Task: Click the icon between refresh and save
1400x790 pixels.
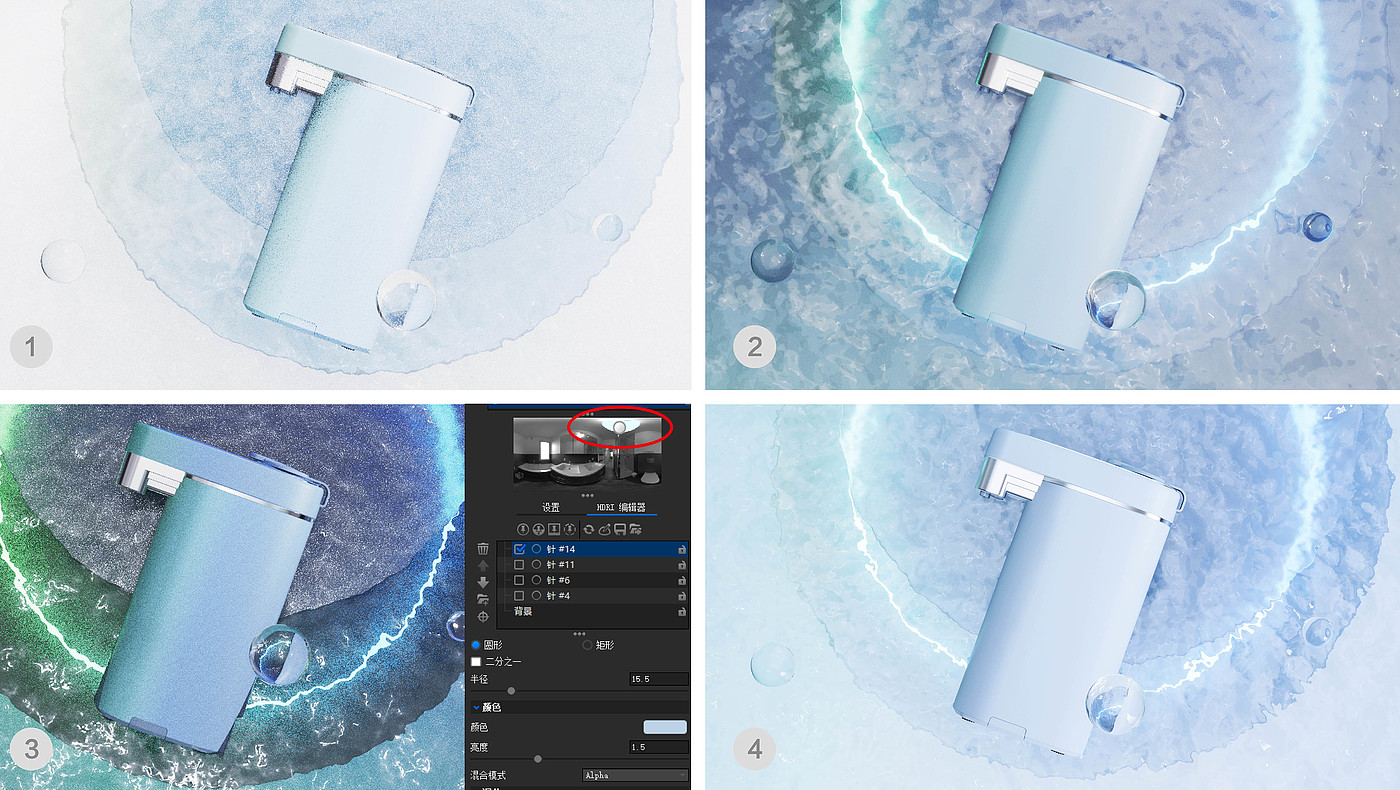Action: (605, 528)
